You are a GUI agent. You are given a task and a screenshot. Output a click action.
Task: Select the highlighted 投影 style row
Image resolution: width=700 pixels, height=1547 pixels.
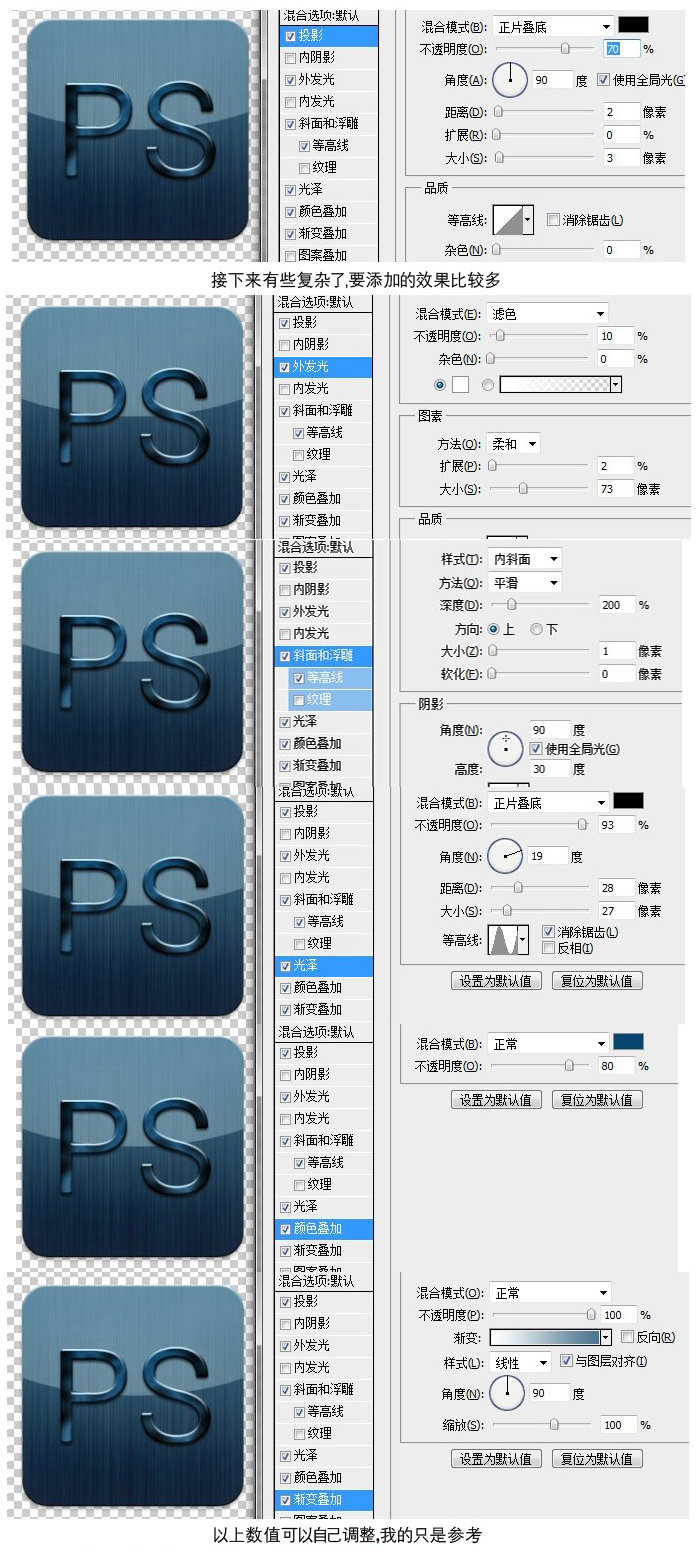(x=328, y=35)
